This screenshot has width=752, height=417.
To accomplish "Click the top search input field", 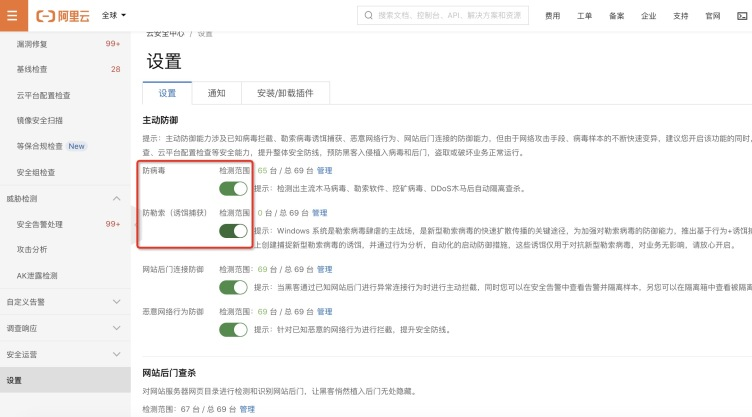I will click(x=450, y=16).
